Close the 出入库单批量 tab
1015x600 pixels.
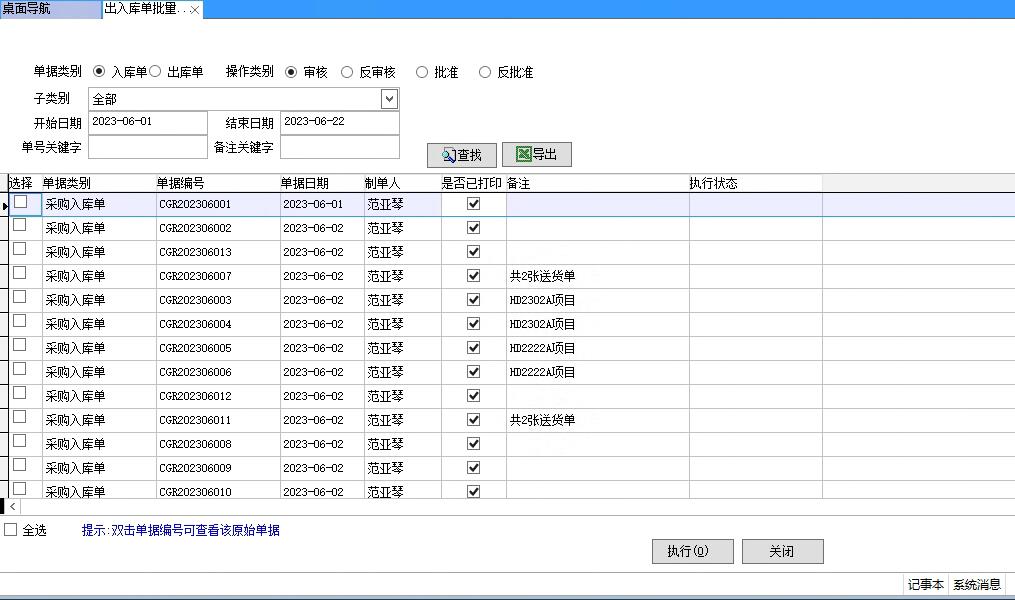pyautogui.click(x=195, y=10)
